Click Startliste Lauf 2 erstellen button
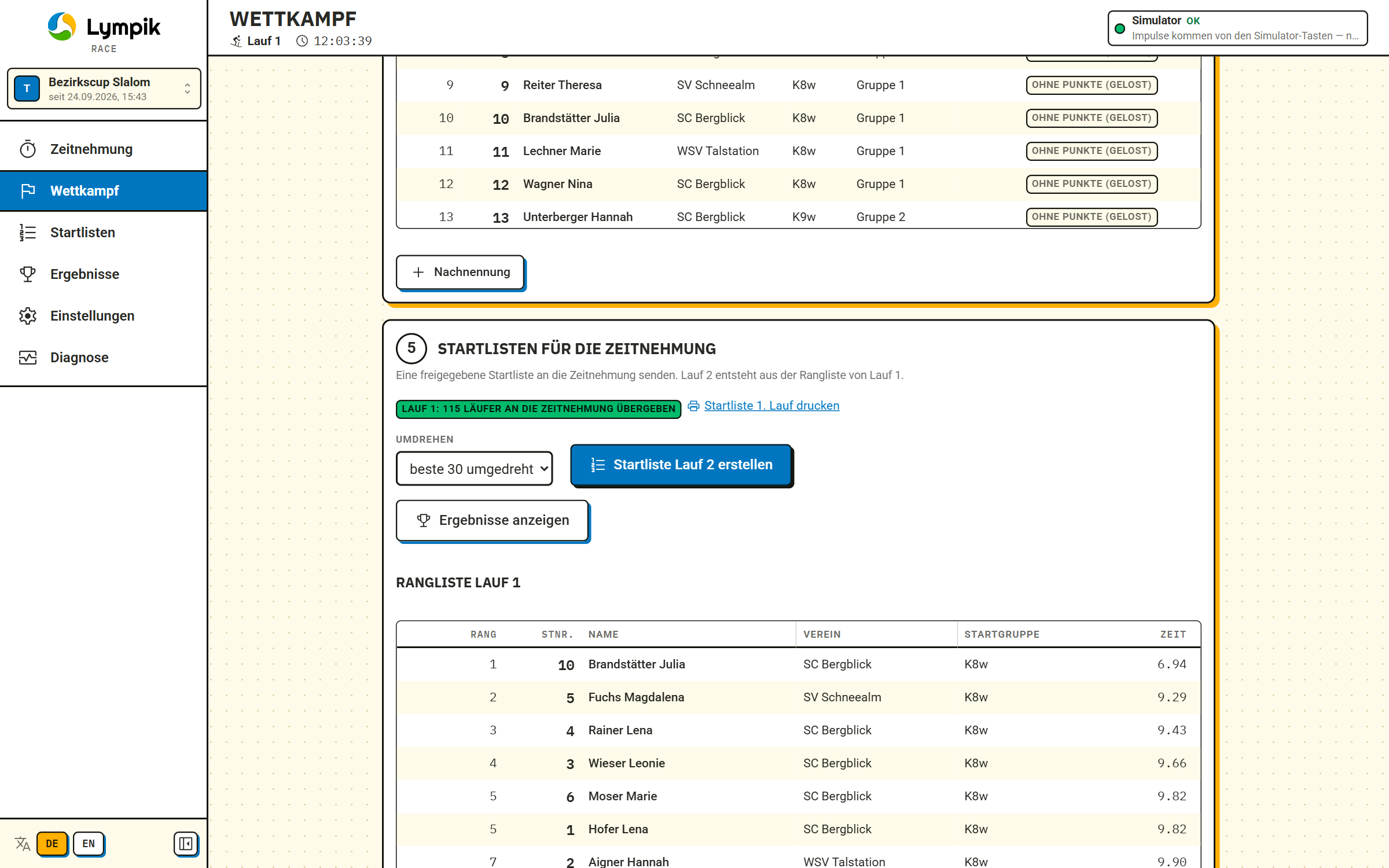 pos(681,465)
